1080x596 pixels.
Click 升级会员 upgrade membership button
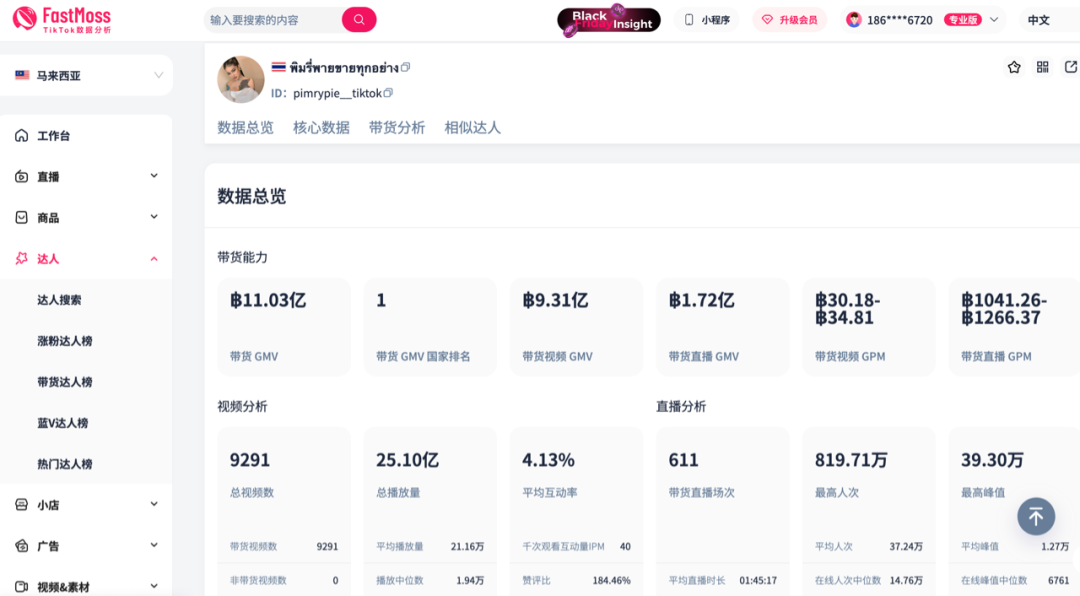tap(789, 20)
